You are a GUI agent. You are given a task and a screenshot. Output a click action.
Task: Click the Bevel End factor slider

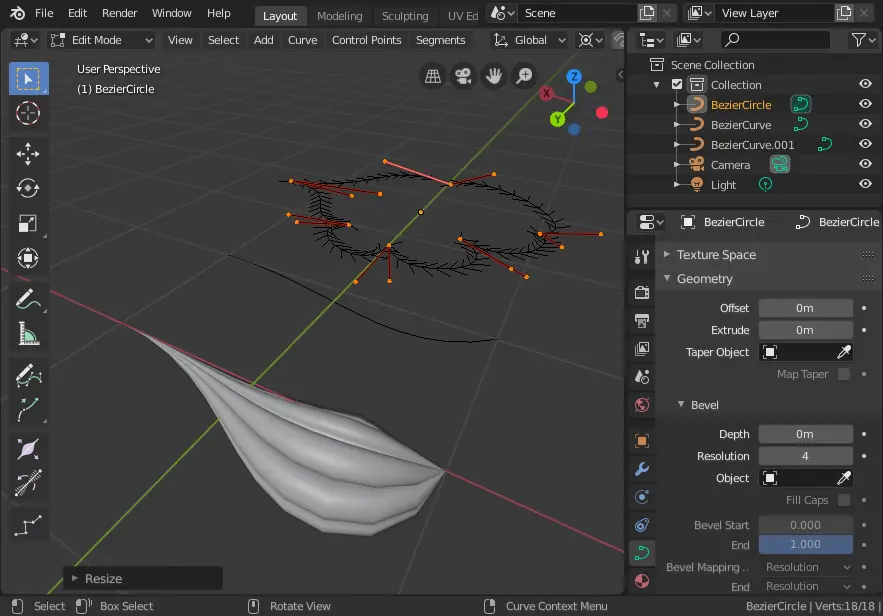(x=805, y=544)
